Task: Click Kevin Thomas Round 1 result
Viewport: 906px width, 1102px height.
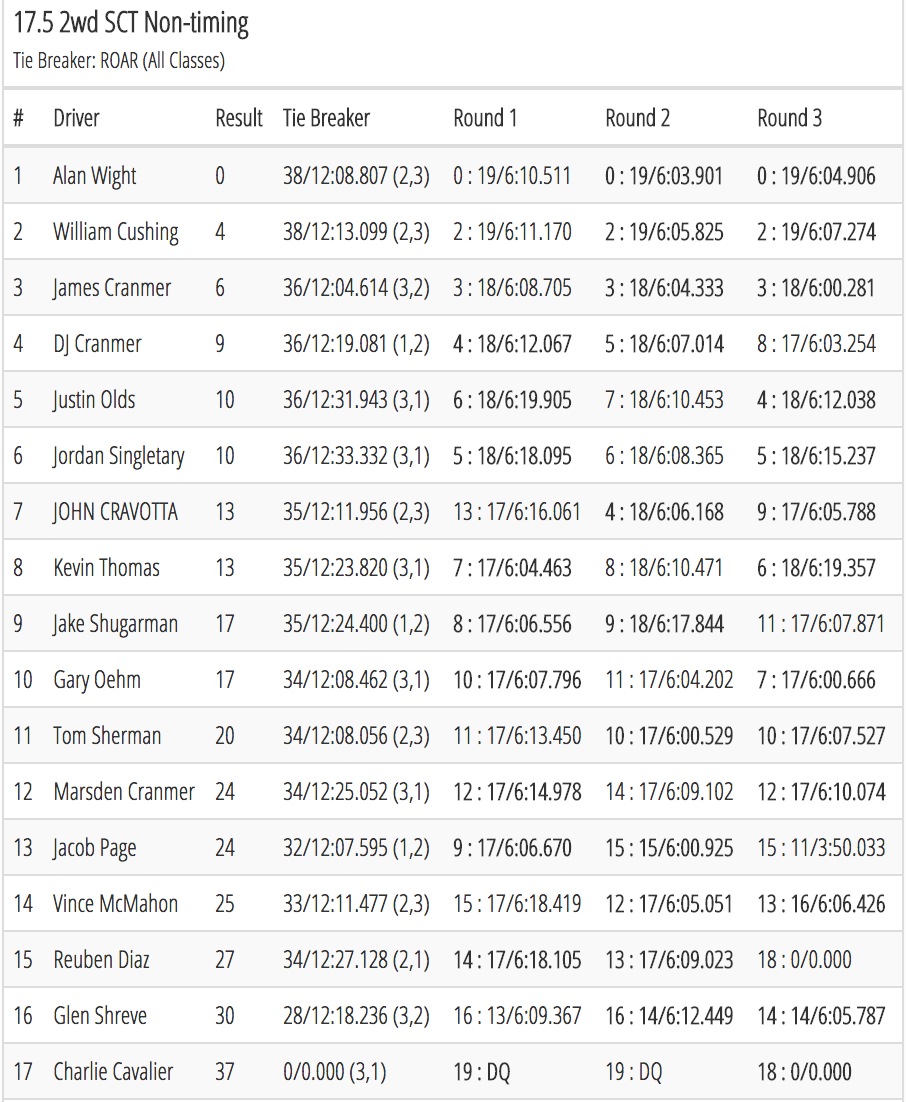Action: 512,568
